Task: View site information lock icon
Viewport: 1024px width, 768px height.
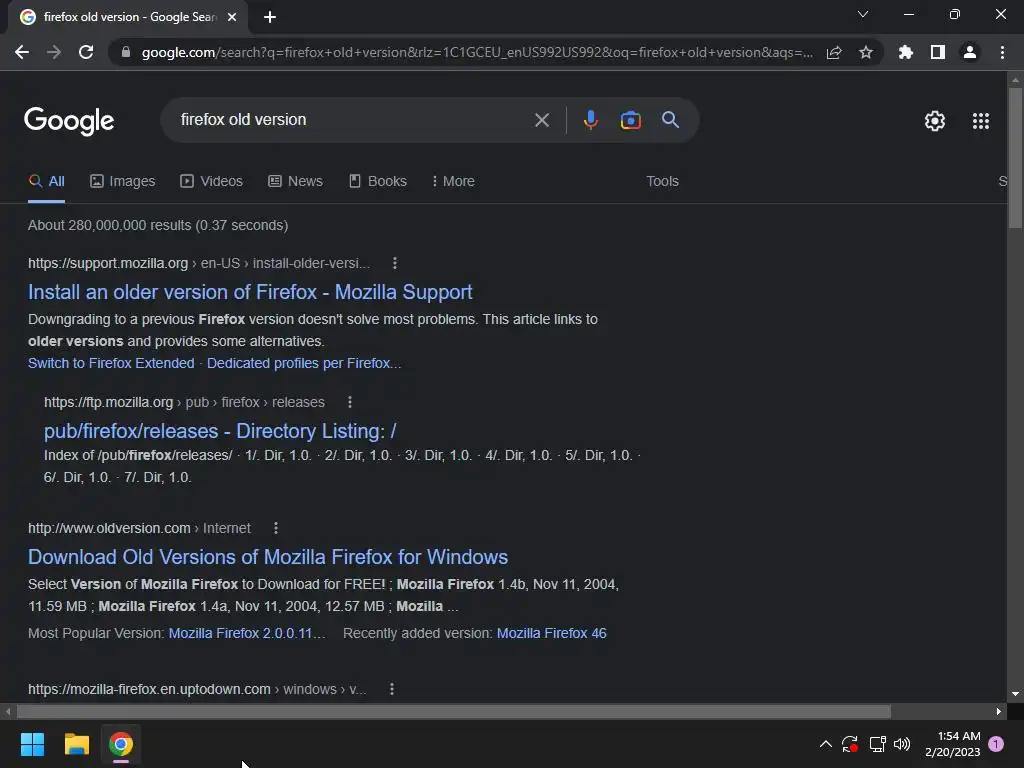Action: (x=126, y=52)
